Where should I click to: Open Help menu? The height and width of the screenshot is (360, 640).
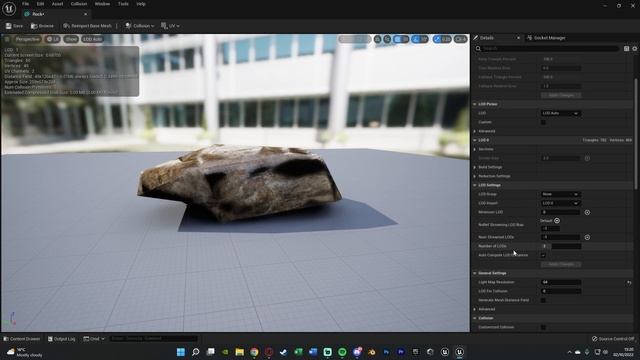(141, 4)
